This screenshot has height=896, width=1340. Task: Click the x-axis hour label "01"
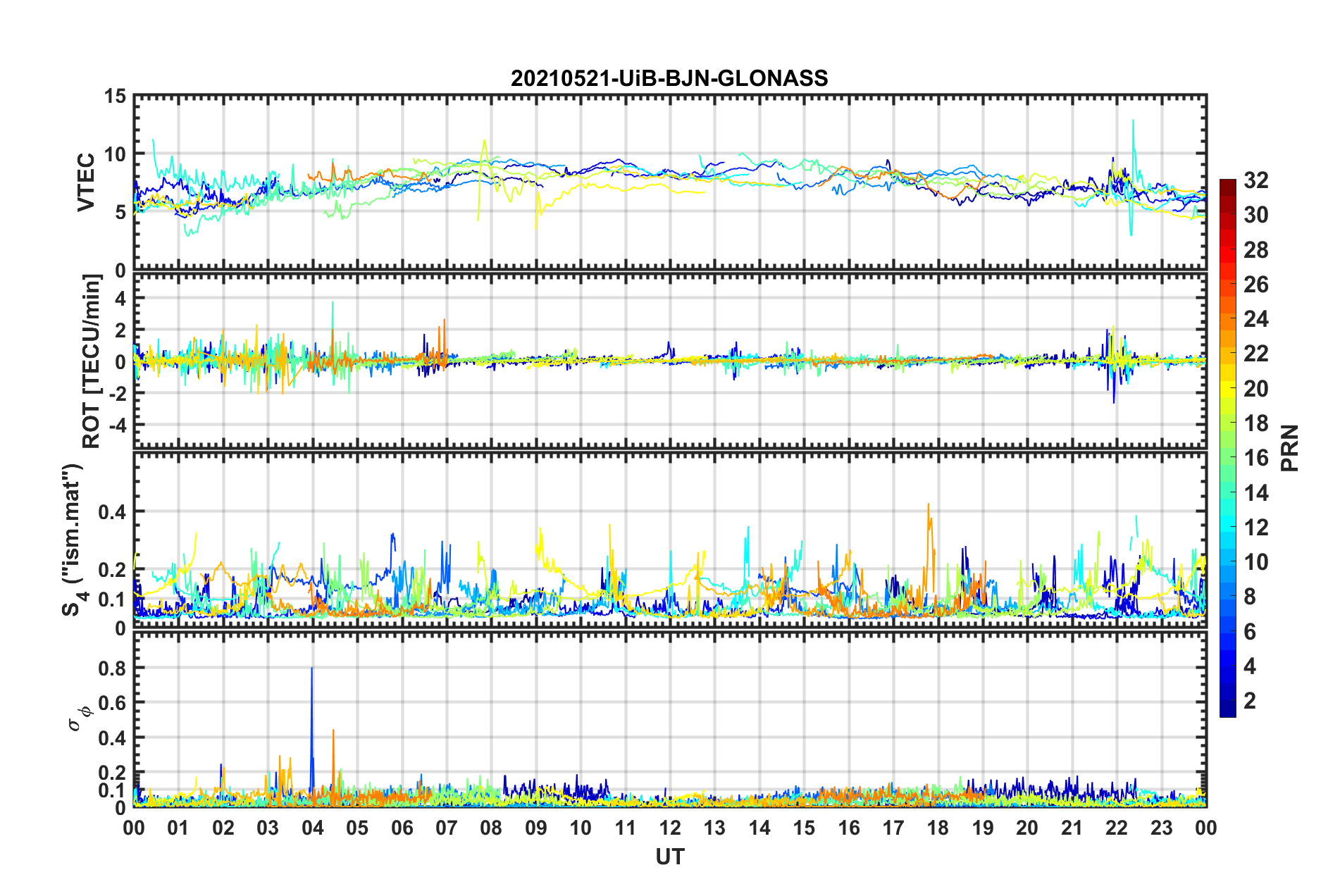(178, 828)
